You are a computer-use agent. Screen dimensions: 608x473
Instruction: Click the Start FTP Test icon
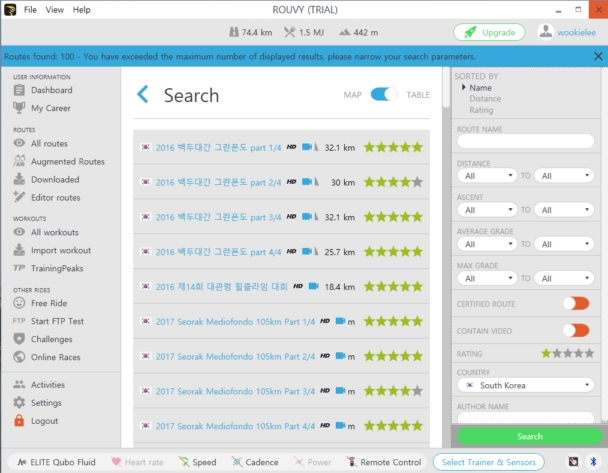[x=19, y=321]
